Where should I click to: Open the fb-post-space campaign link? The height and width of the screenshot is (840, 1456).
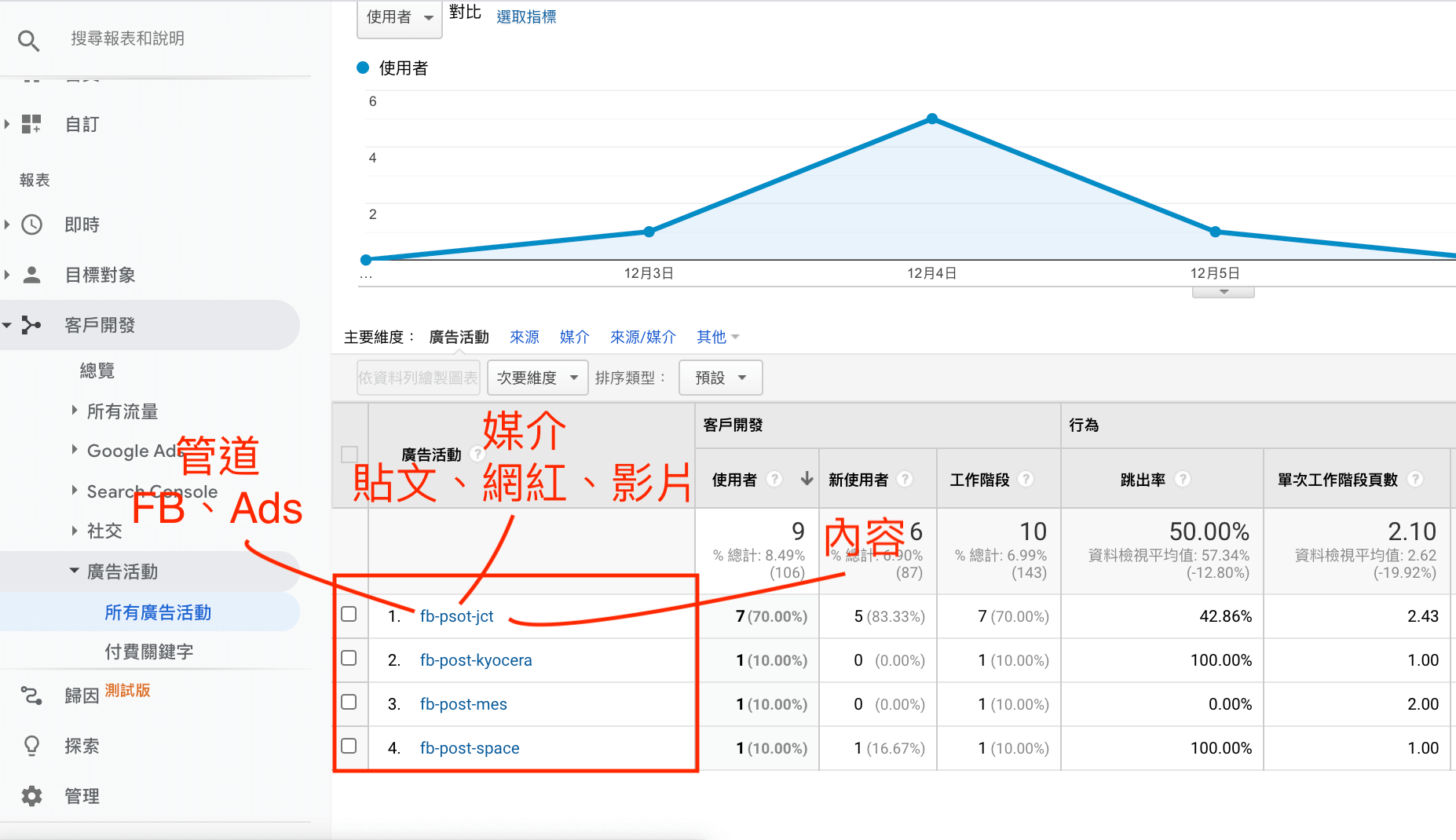point(470,748)
